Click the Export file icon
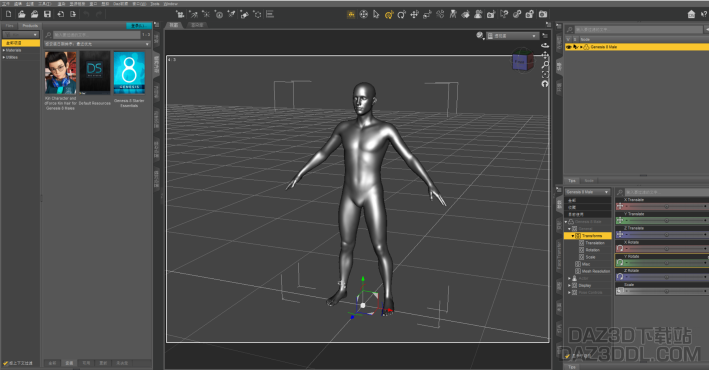709x370 pixels. tap(73, 14)
